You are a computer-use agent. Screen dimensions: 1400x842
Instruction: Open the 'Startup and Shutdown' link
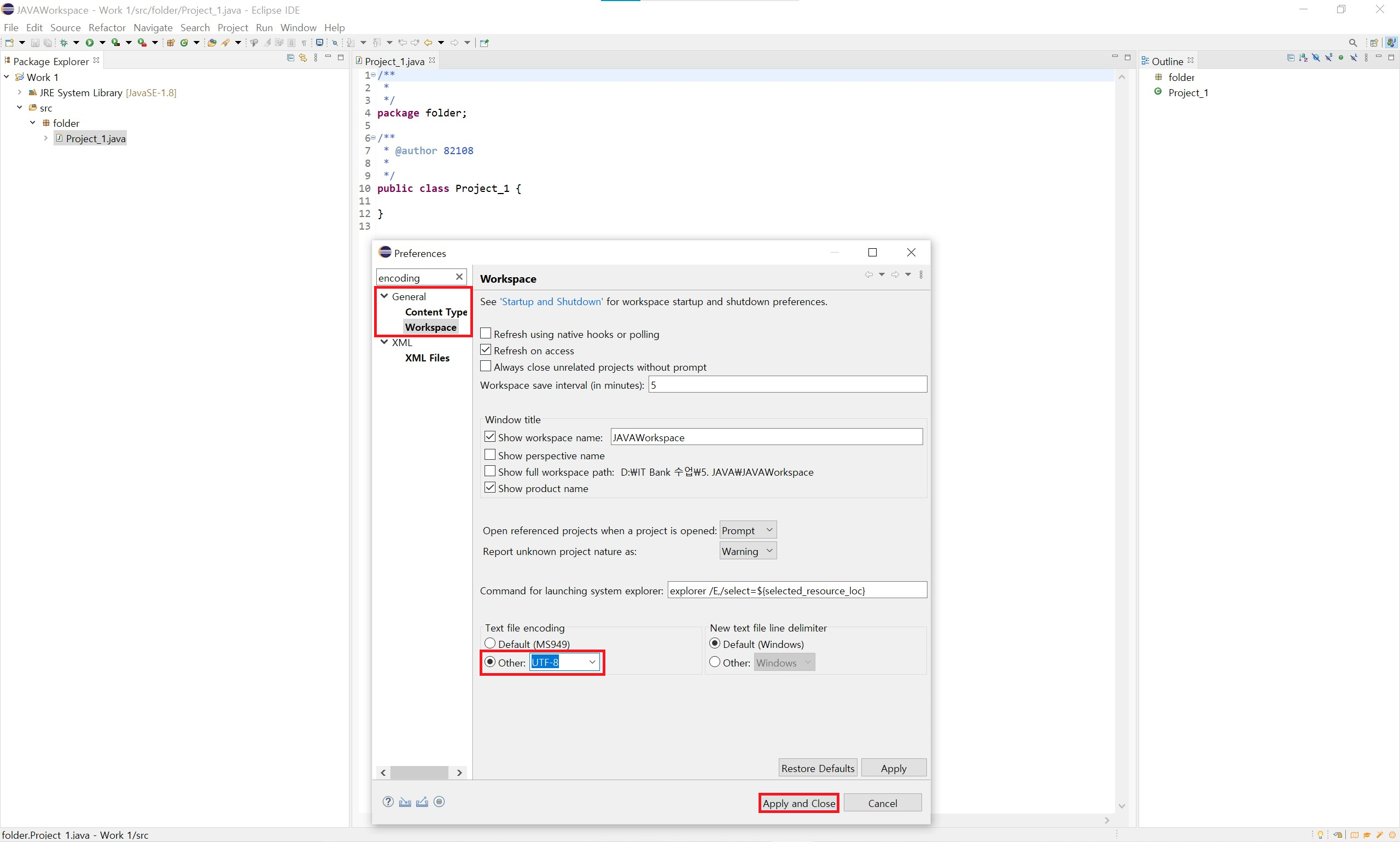coord(551,301)
